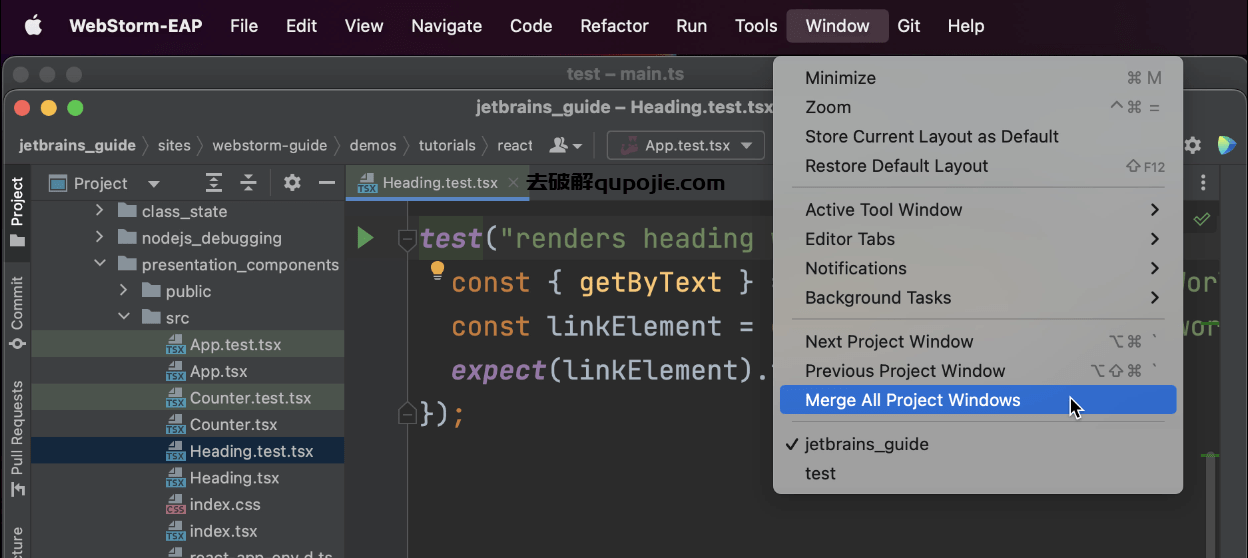
Task: Hide the Project panel with the minus icon
Action: [x=326, y=183]
